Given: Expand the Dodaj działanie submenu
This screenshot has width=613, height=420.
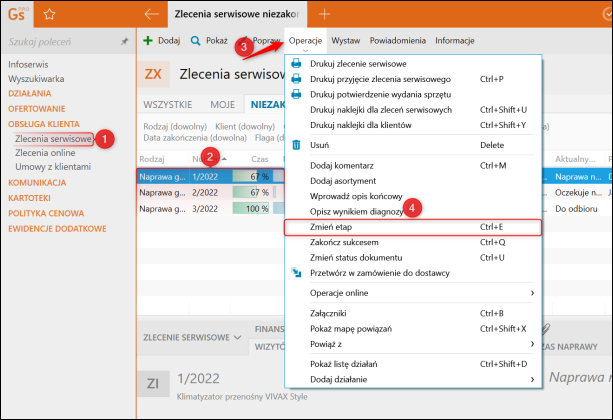Looking at the screenshot, I should tap(413, 379).
